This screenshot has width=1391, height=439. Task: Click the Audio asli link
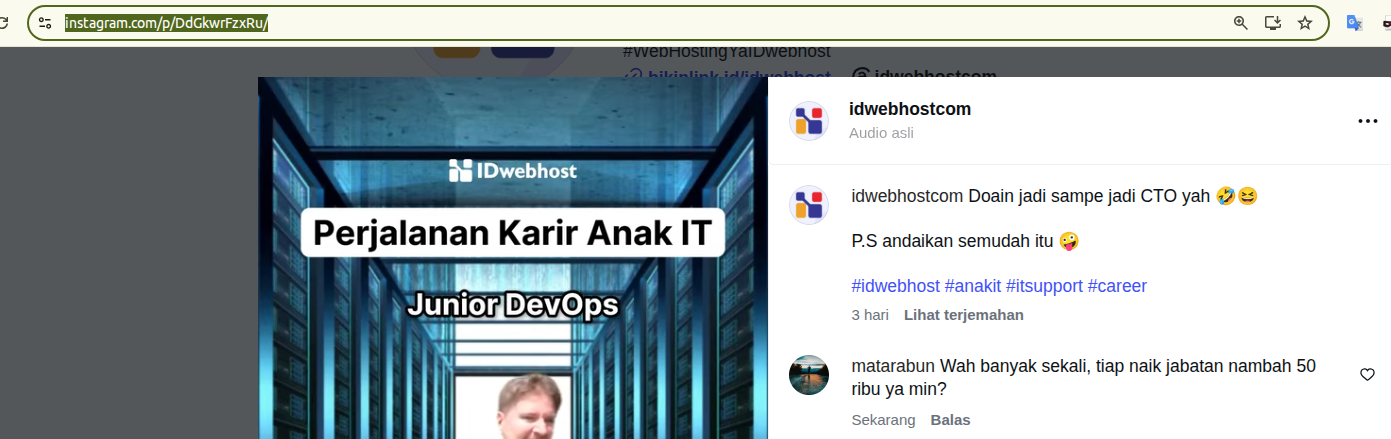click(881, 133)
